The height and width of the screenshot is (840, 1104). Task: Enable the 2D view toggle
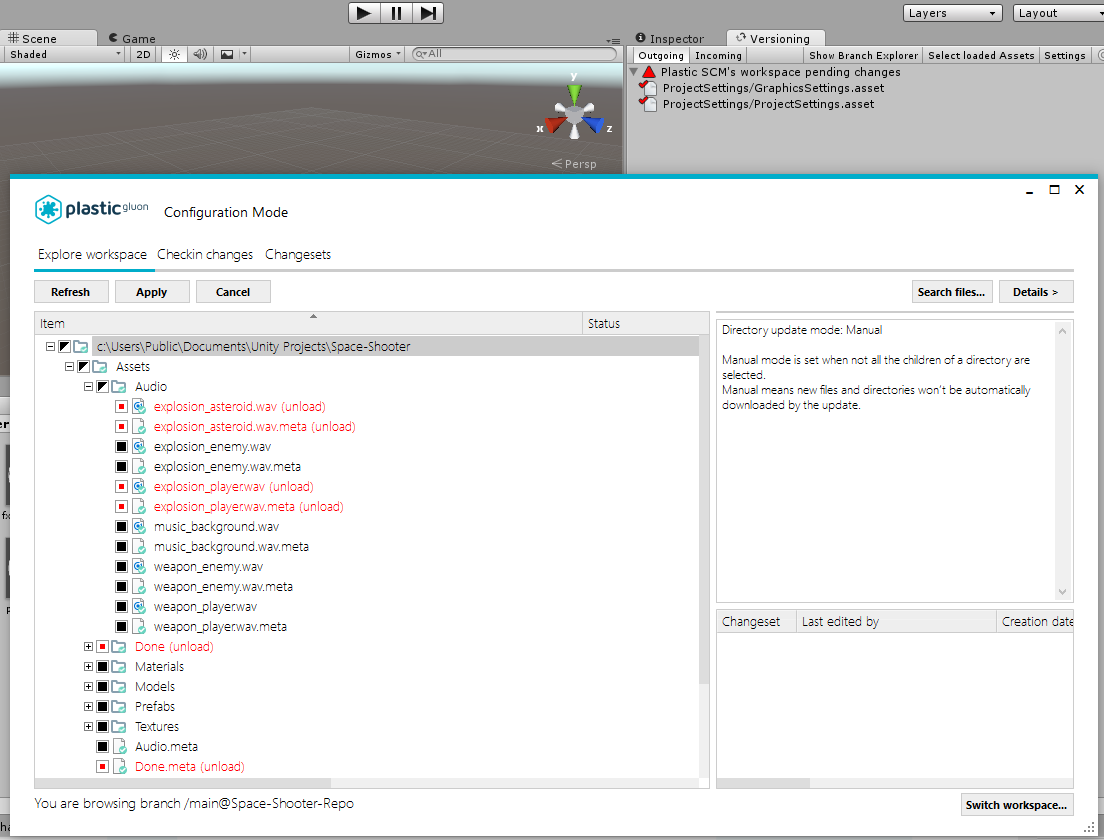(x=144, y=55)
